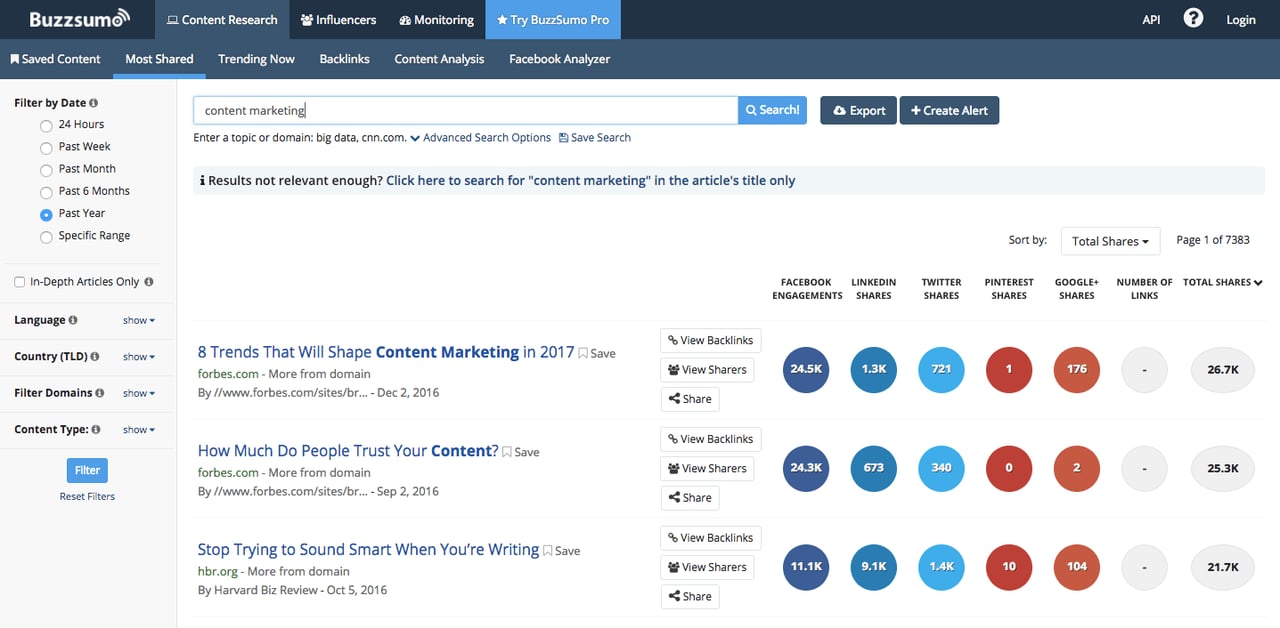Click the info icon beside Country (TLD)
The width and height of the screenshot is (1280, 628).
point(95,357)
